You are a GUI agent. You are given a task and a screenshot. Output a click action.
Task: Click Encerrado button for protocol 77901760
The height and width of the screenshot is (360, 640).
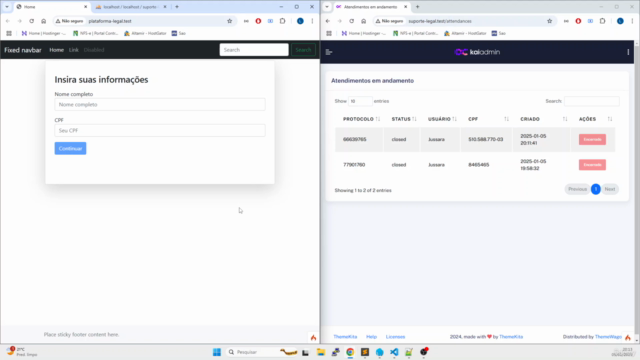(x=592, y=164)
